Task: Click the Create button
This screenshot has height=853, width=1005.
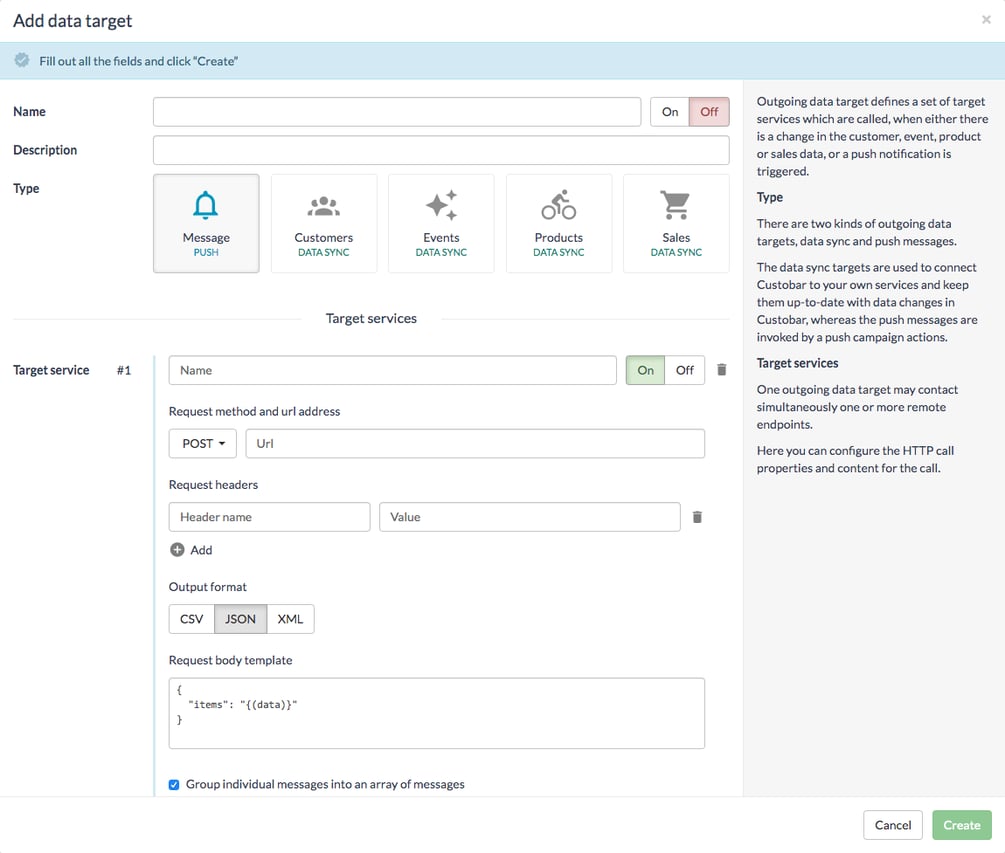Action: pos(961,825)
